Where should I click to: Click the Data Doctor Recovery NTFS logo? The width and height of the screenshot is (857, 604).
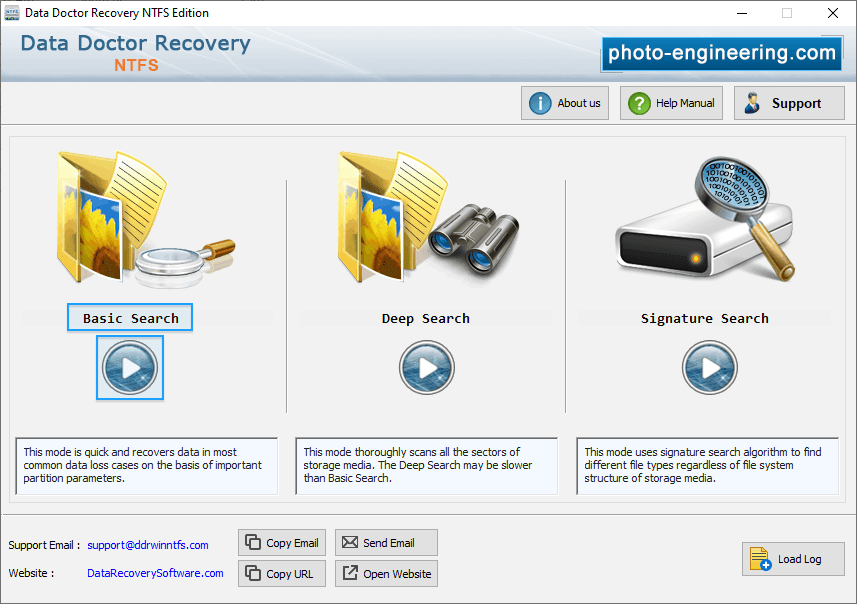click(136, 53)
